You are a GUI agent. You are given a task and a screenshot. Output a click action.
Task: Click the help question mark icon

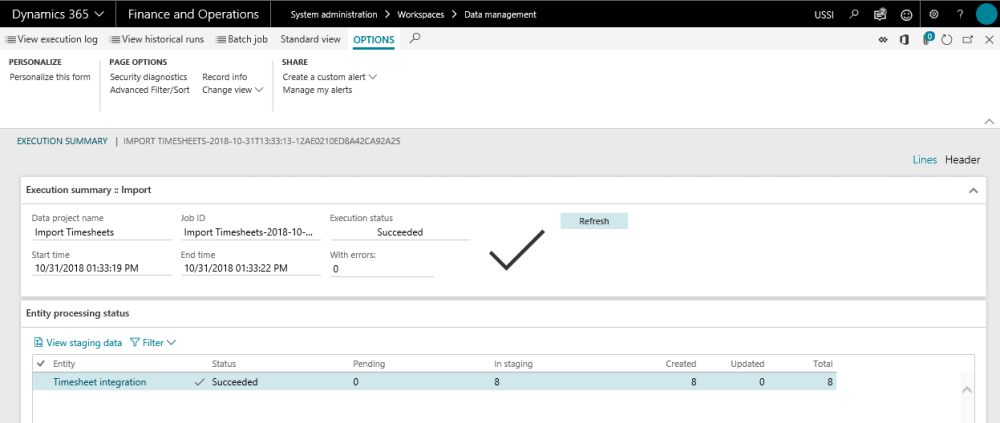coord(959,15)
